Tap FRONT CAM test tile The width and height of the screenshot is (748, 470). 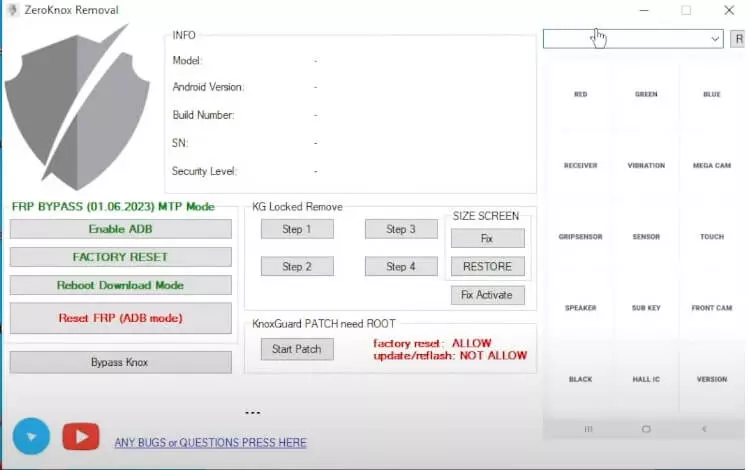(712, 308)
